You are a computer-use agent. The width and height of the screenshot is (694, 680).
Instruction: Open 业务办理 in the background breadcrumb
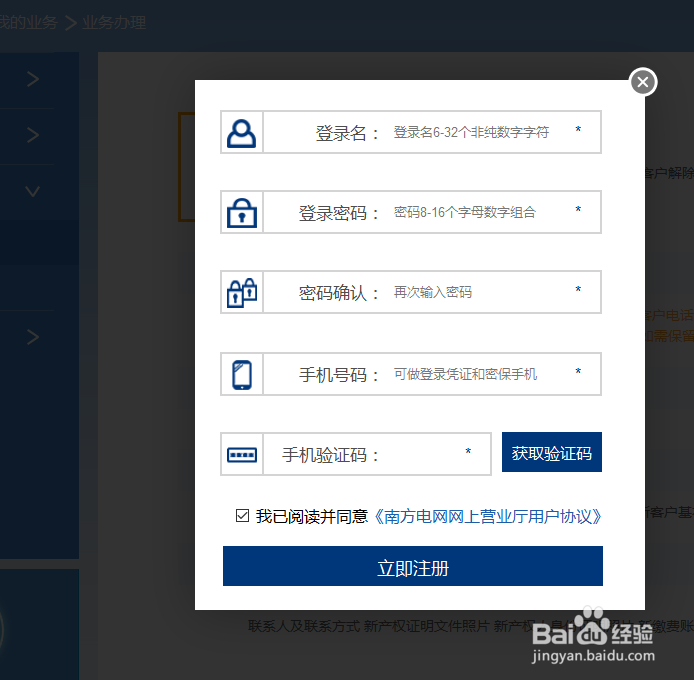coord(114,23)
